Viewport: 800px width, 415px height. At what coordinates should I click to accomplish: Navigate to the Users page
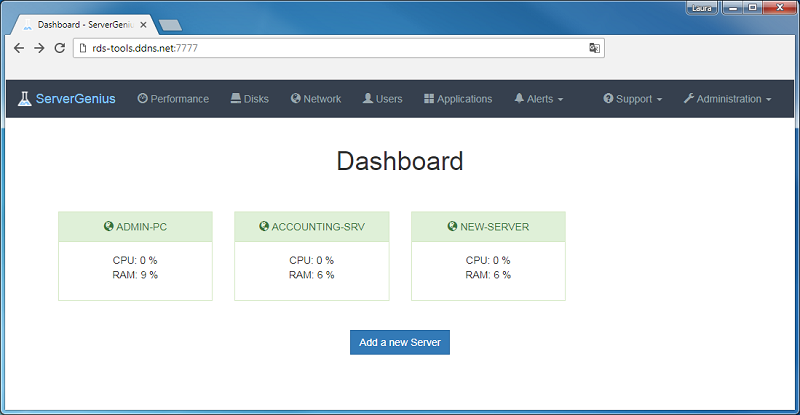(383, 99)
